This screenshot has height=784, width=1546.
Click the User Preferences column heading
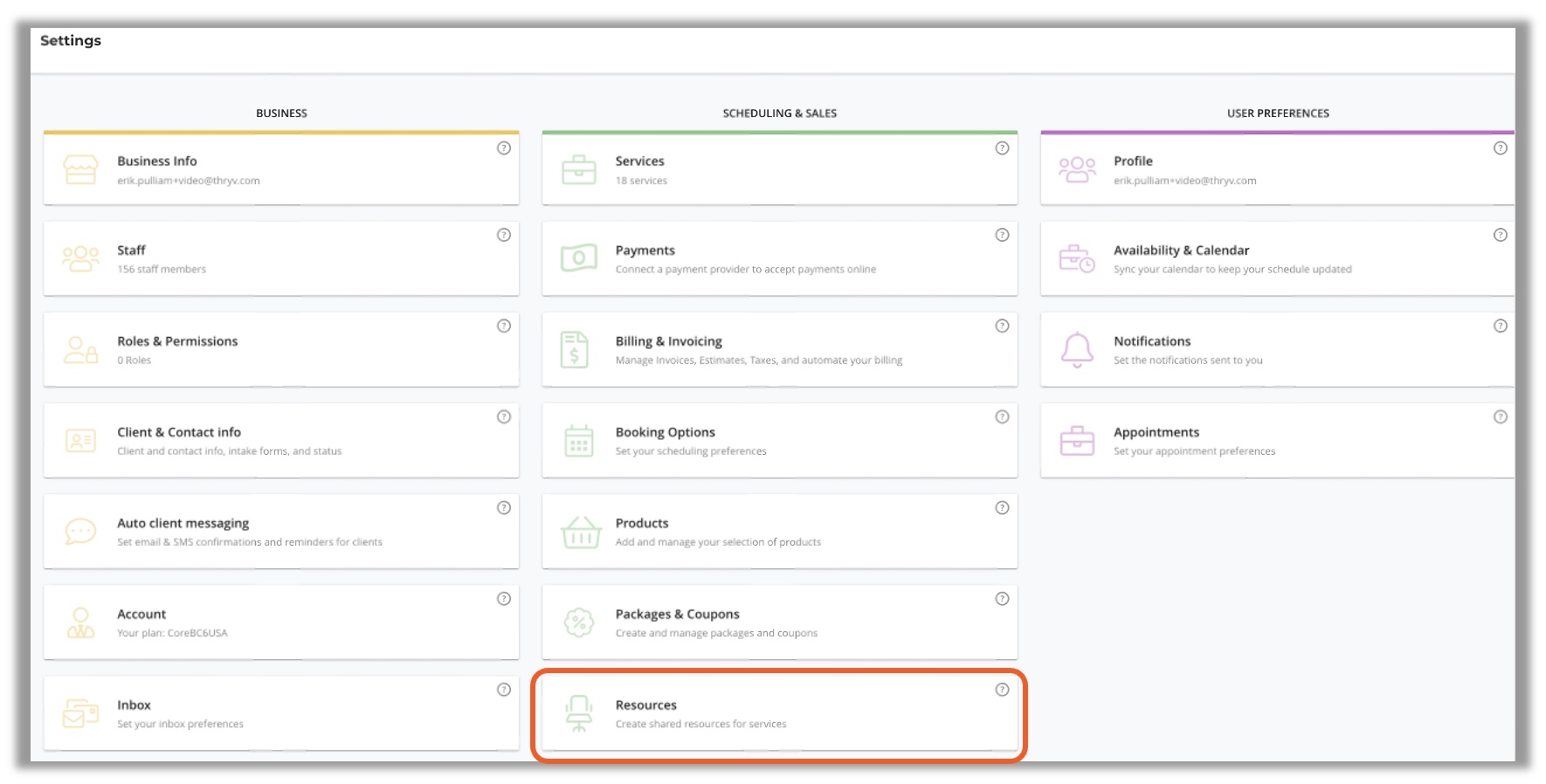(1277, 113)
